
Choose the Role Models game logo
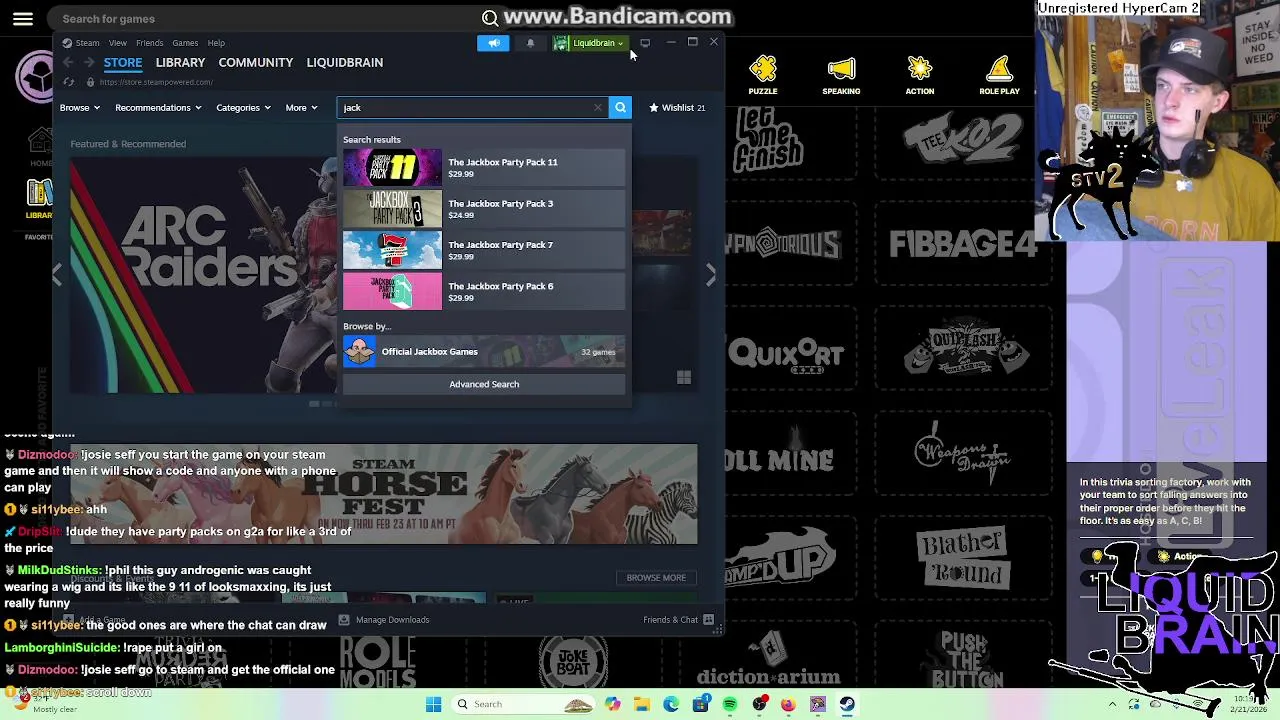[378, 661]
